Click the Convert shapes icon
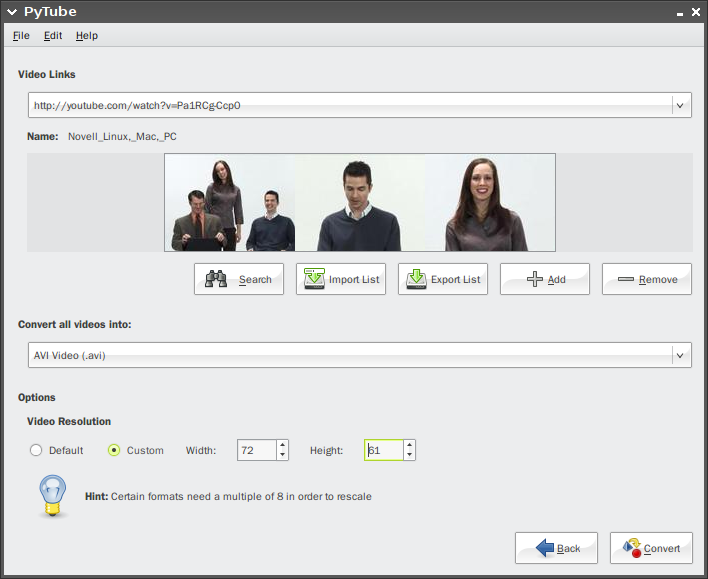708x579 pixels. (632, 547)
